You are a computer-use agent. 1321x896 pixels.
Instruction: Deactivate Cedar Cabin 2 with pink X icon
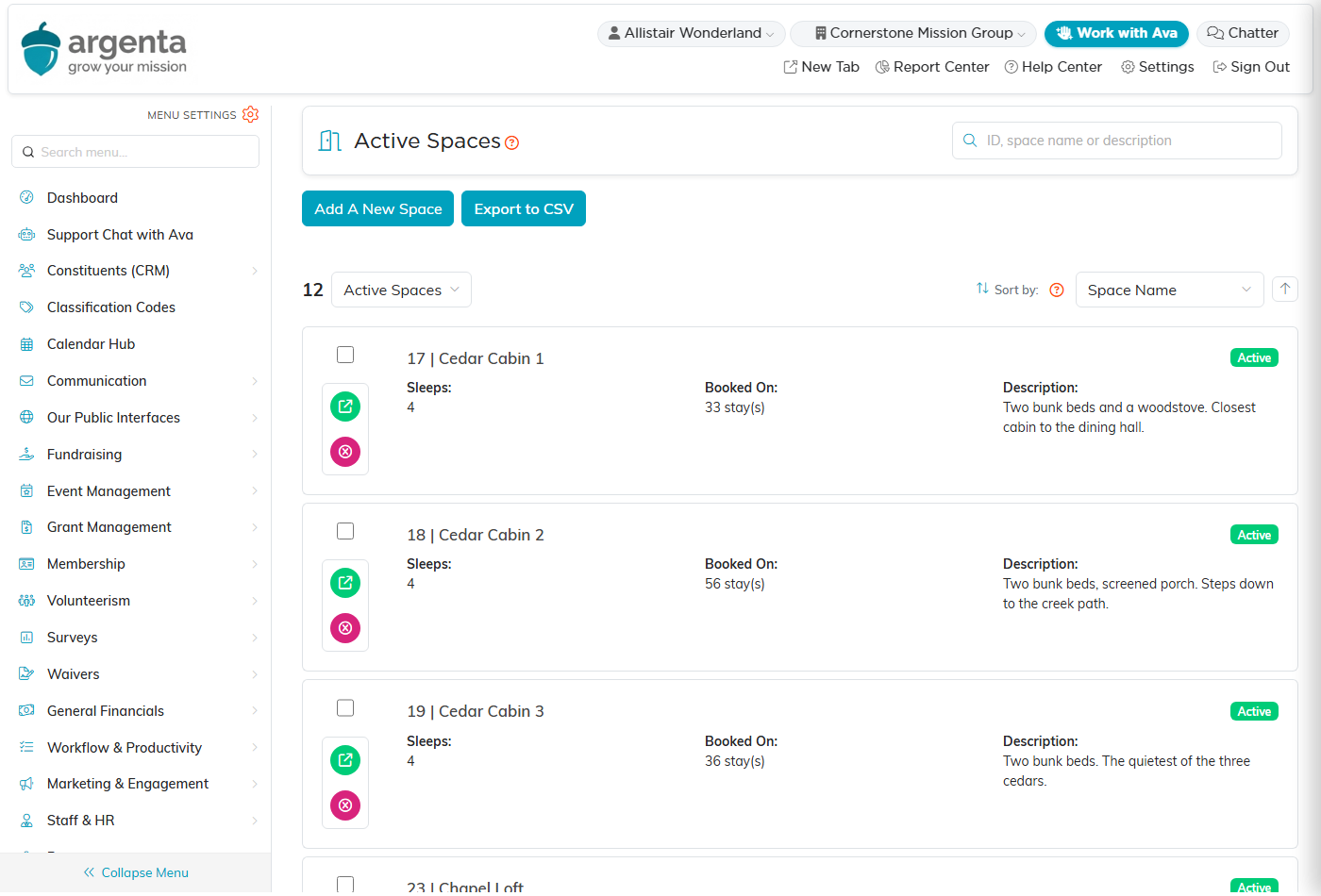[345, 628]
